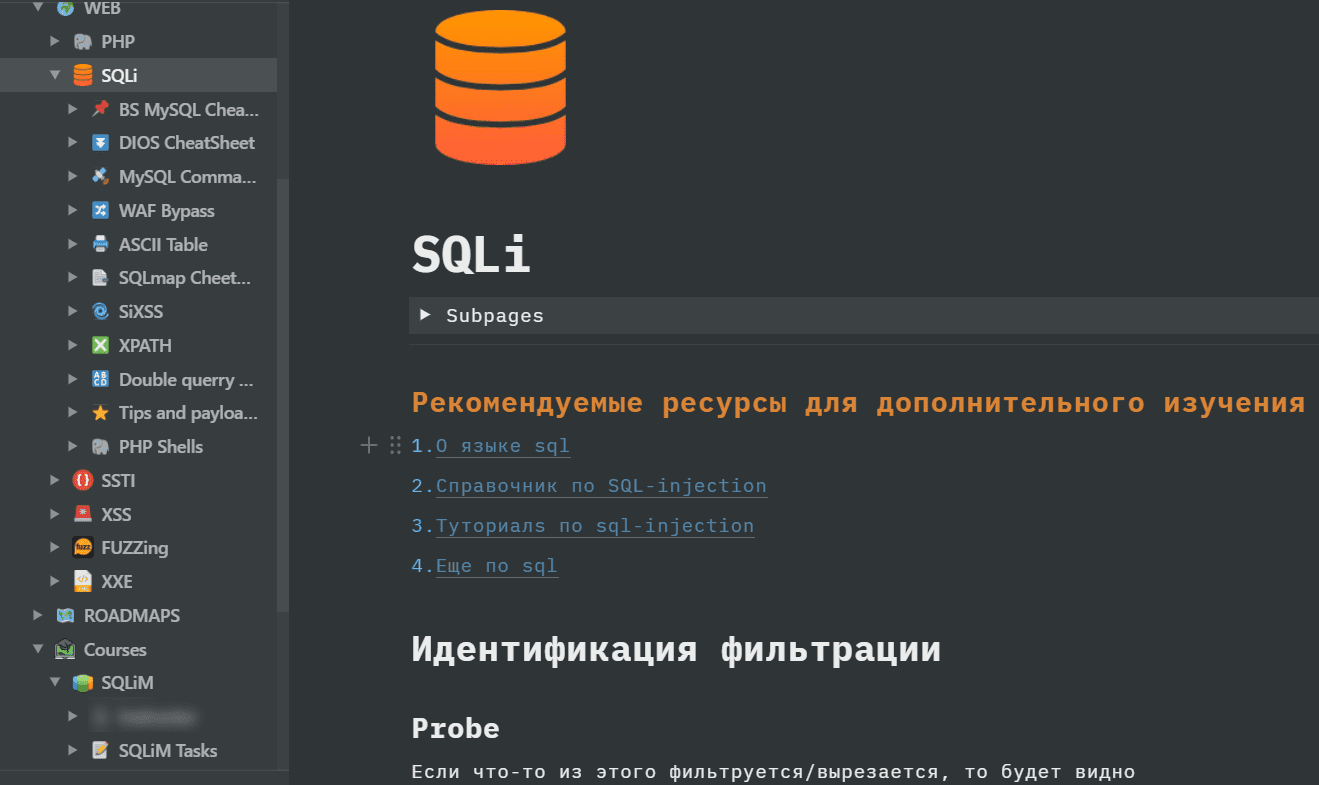Click the notepad icon of SQLiM Tasks
The height and width of the screenshot is (785, 1319).
click(x=100, y=751)
